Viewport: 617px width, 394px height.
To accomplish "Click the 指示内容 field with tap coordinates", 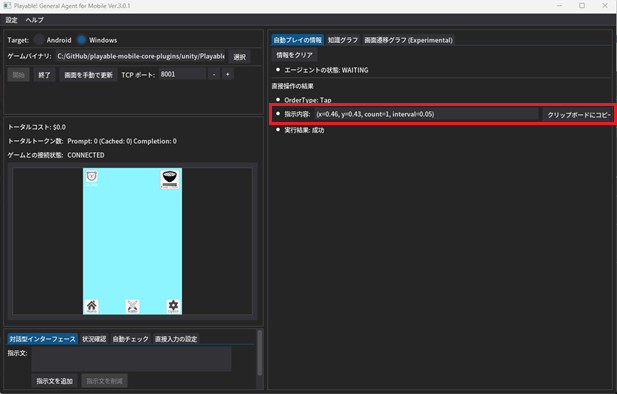I will click(x=427, y=114).
